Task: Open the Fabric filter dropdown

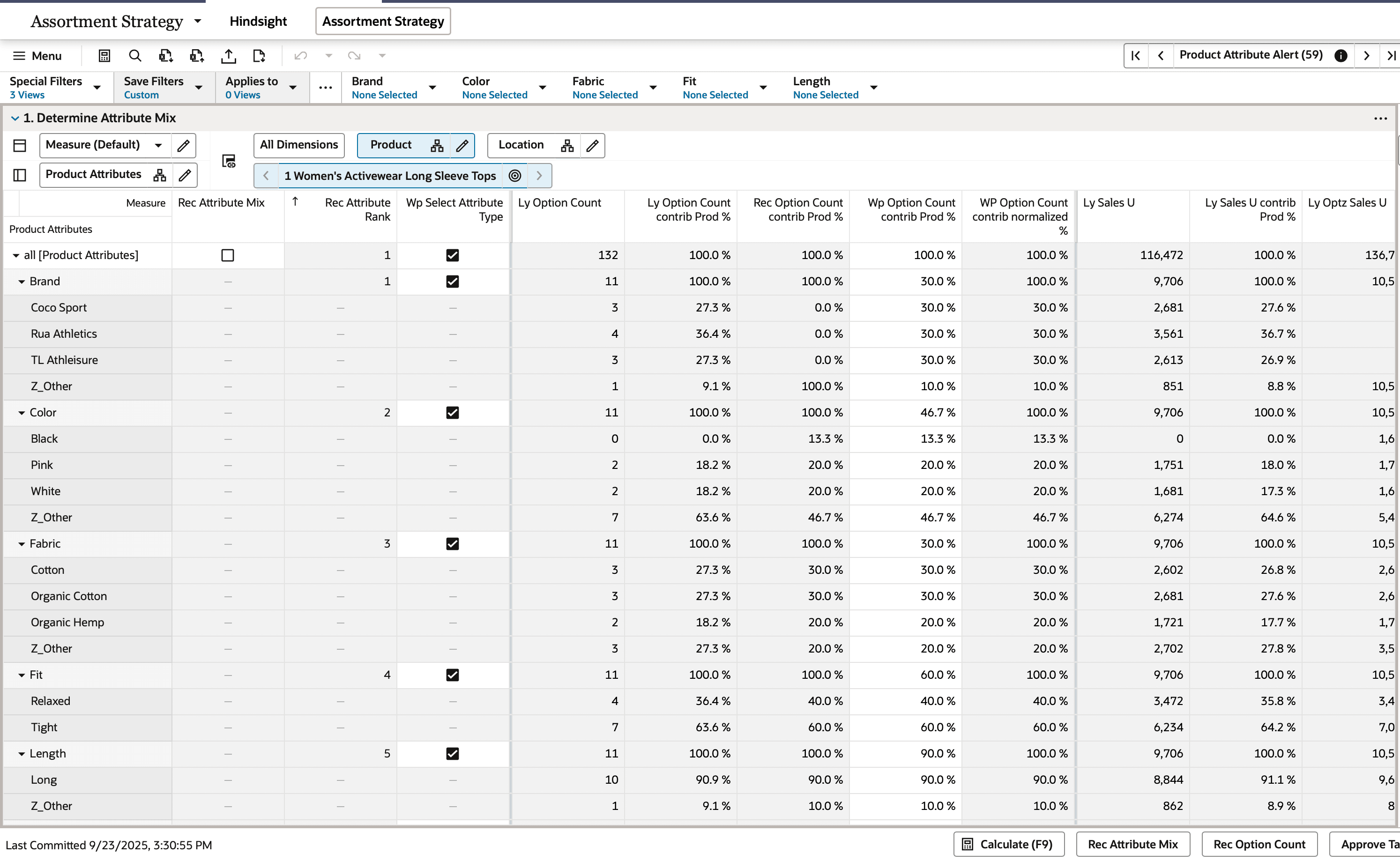Action: 653,87
